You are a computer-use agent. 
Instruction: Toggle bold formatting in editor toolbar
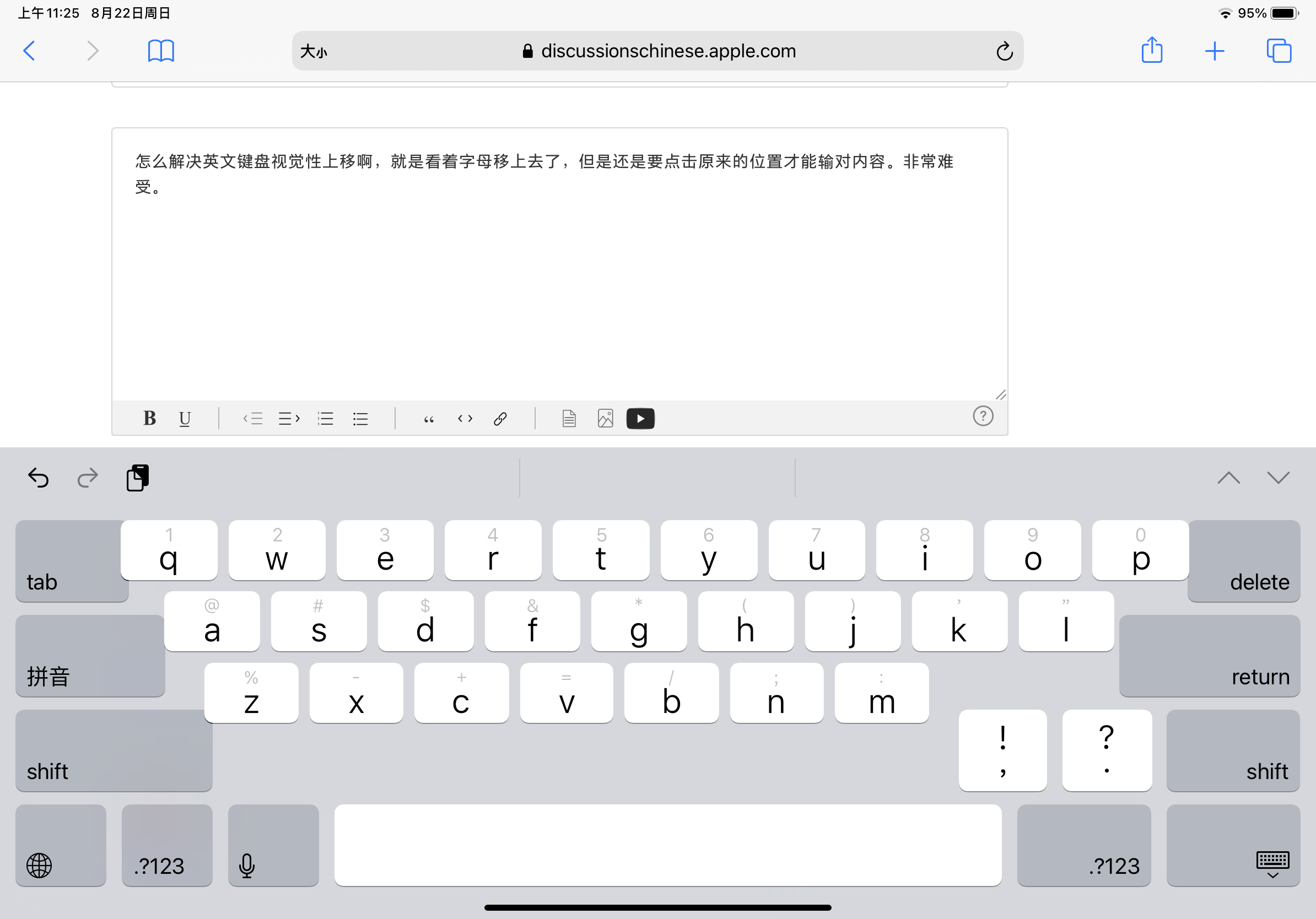coord(149,418)
